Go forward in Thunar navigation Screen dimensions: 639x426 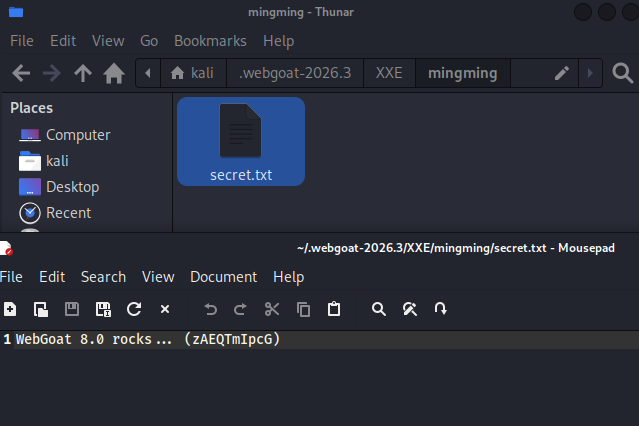52,73
